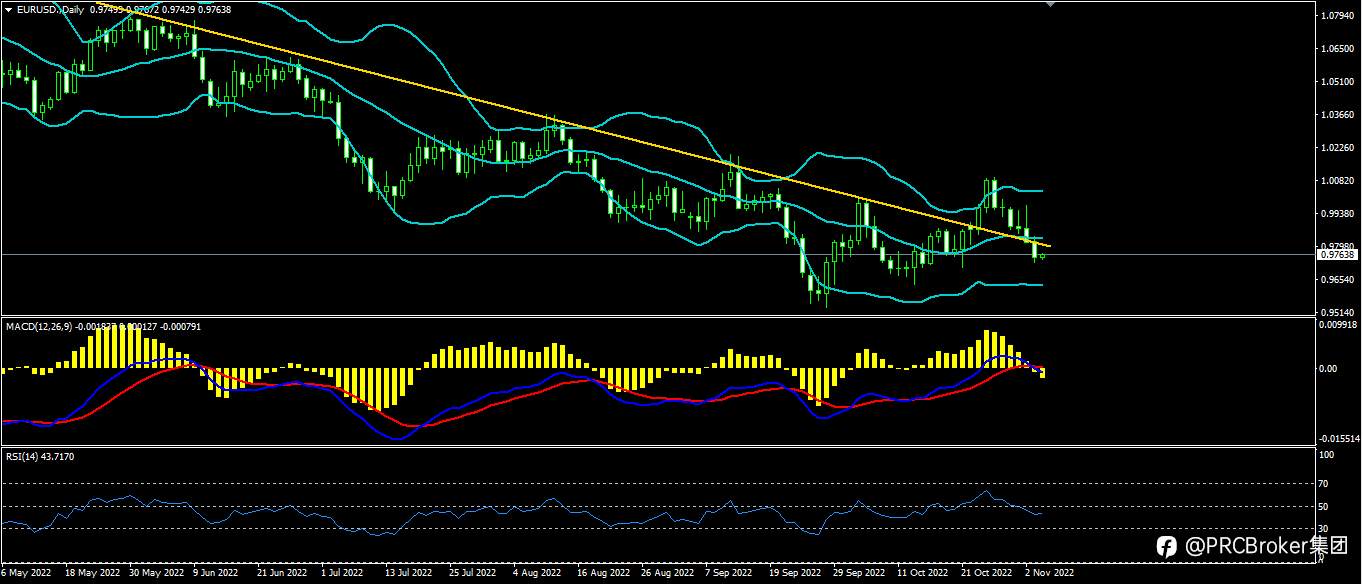Click the RSI scale level 70
Viewport: 1363px width, 584px height.
pyautogui.click(x=1325, y=484)
